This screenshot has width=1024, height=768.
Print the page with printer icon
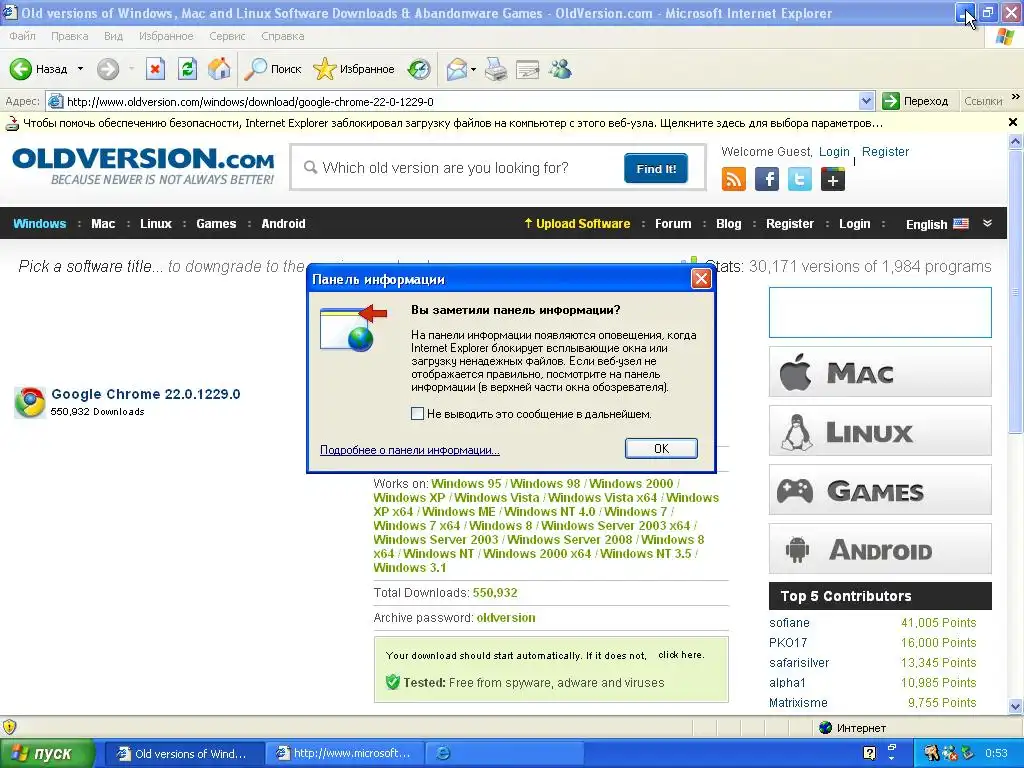tap(496, 69)
